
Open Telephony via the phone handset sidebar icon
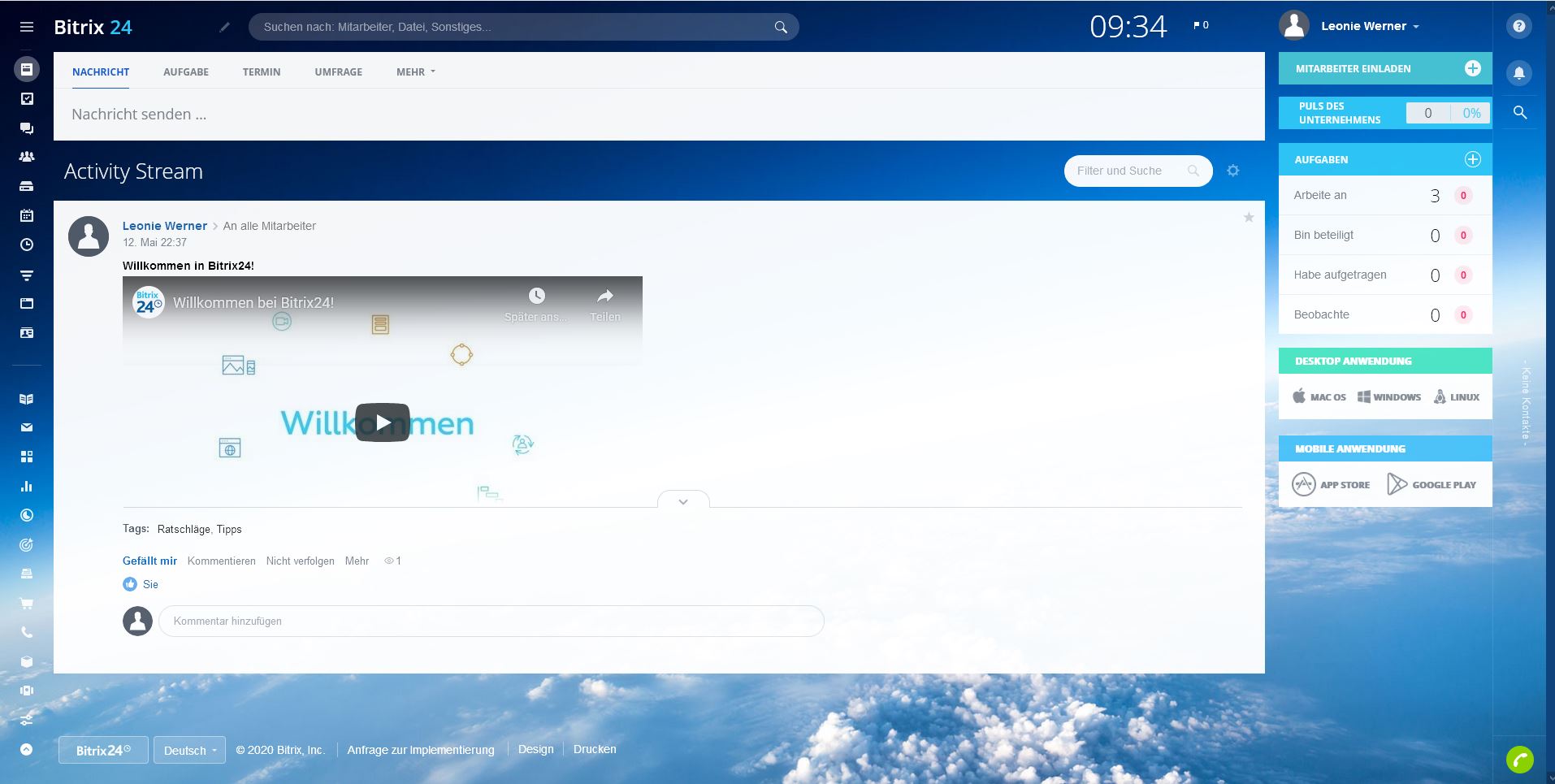(27, 632)
